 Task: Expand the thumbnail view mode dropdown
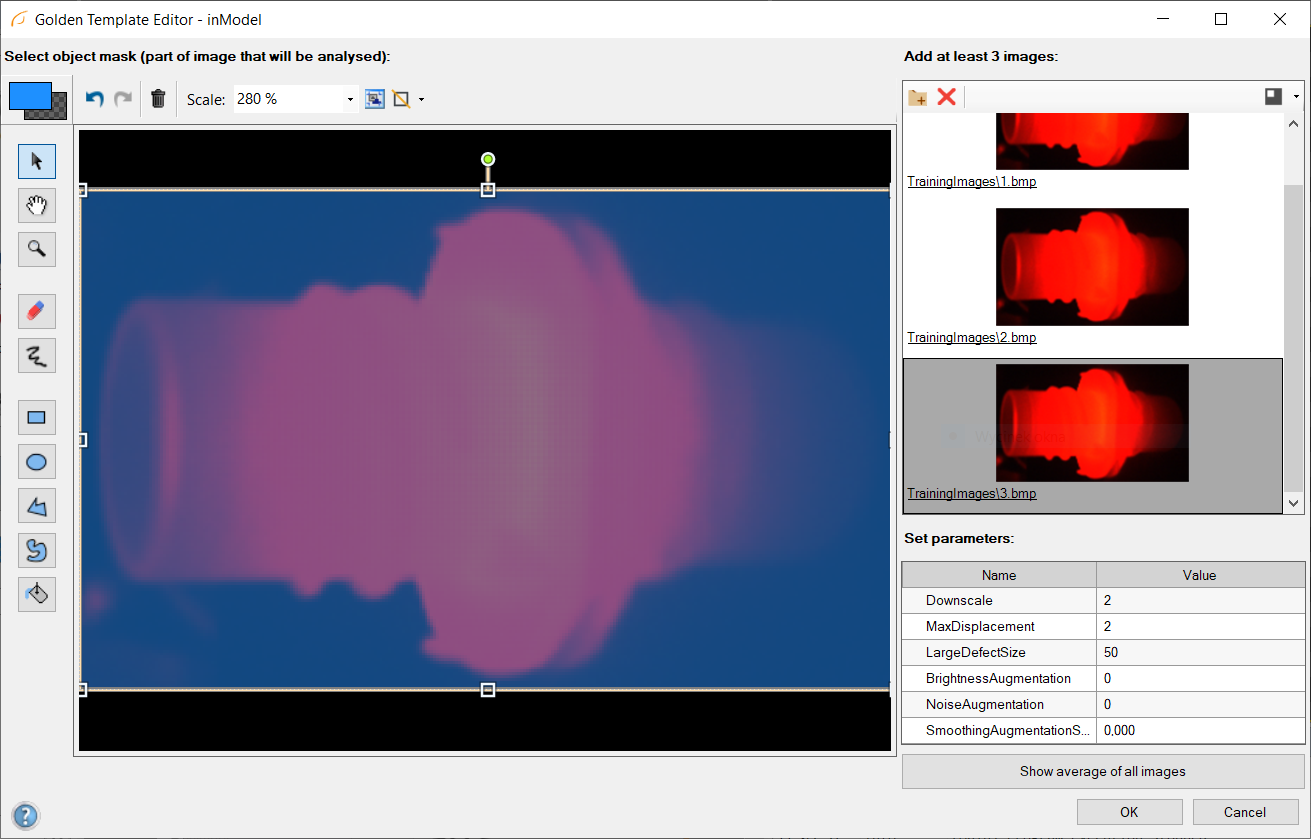(x=1296, y=97)
